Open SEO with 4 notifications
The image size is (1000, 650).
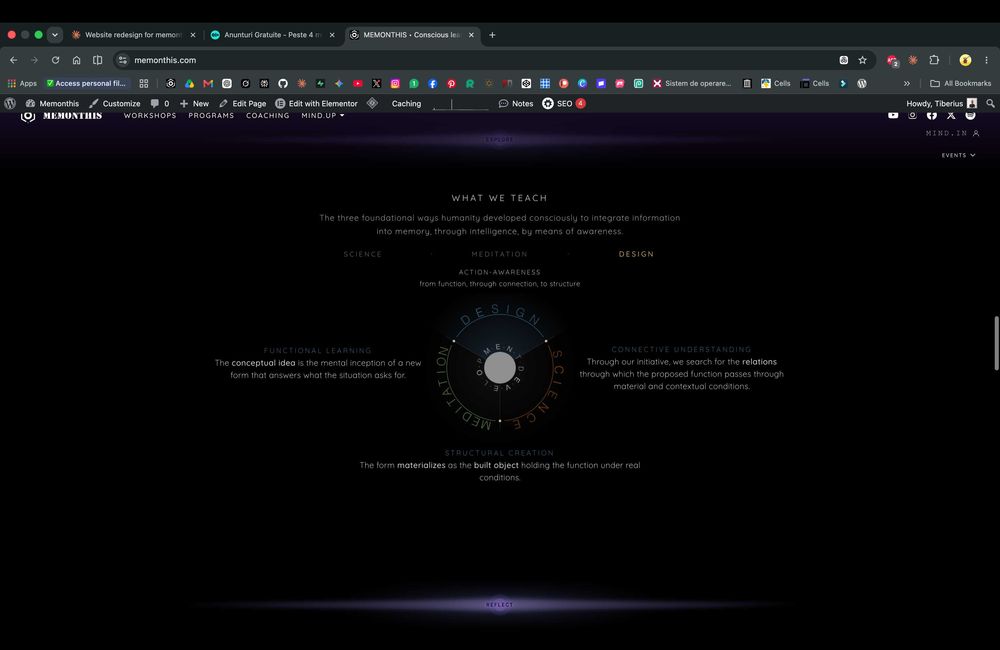tap(564, 103)
